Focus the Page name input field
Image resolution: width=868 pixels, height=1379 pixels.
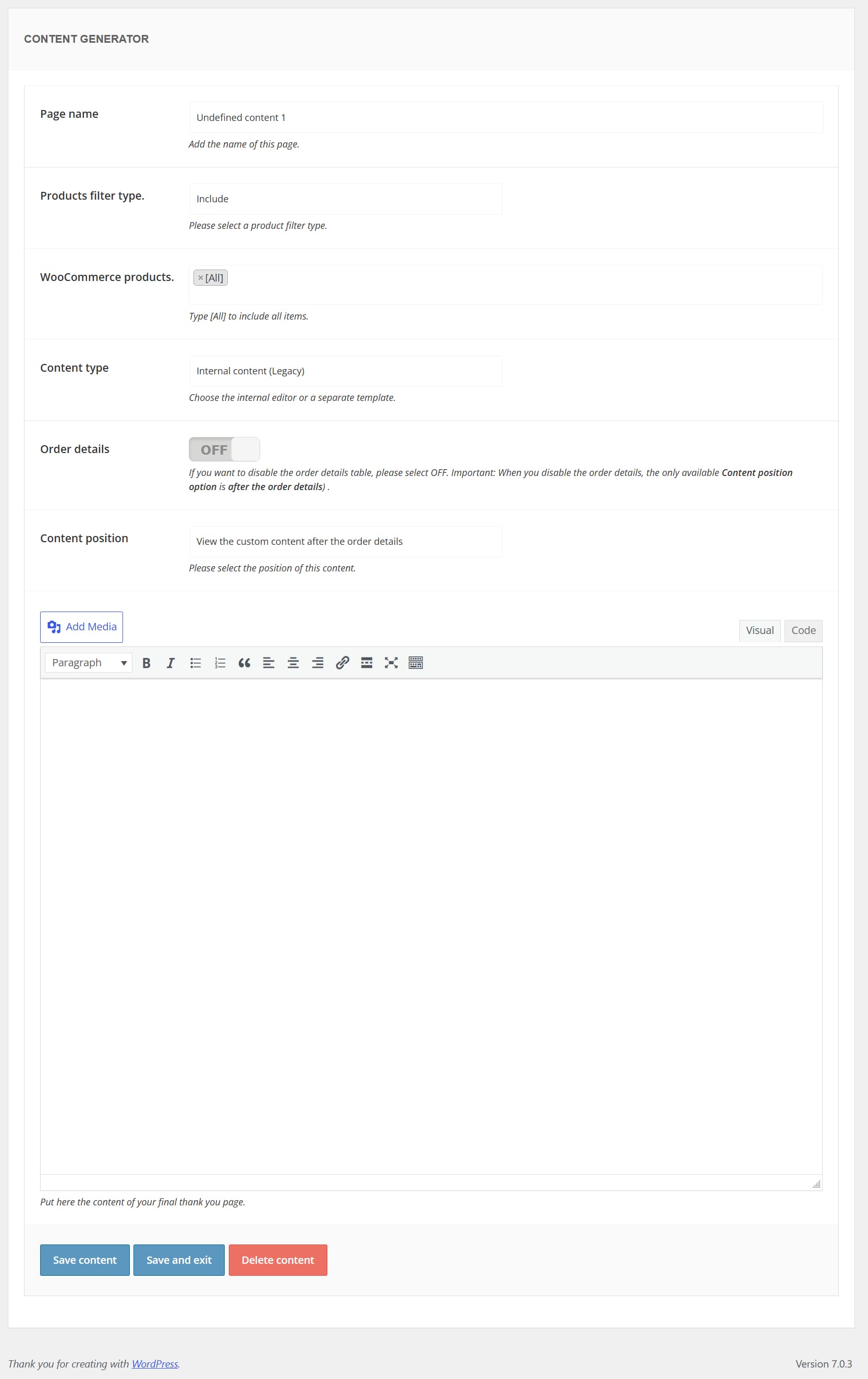coord(506,117)
